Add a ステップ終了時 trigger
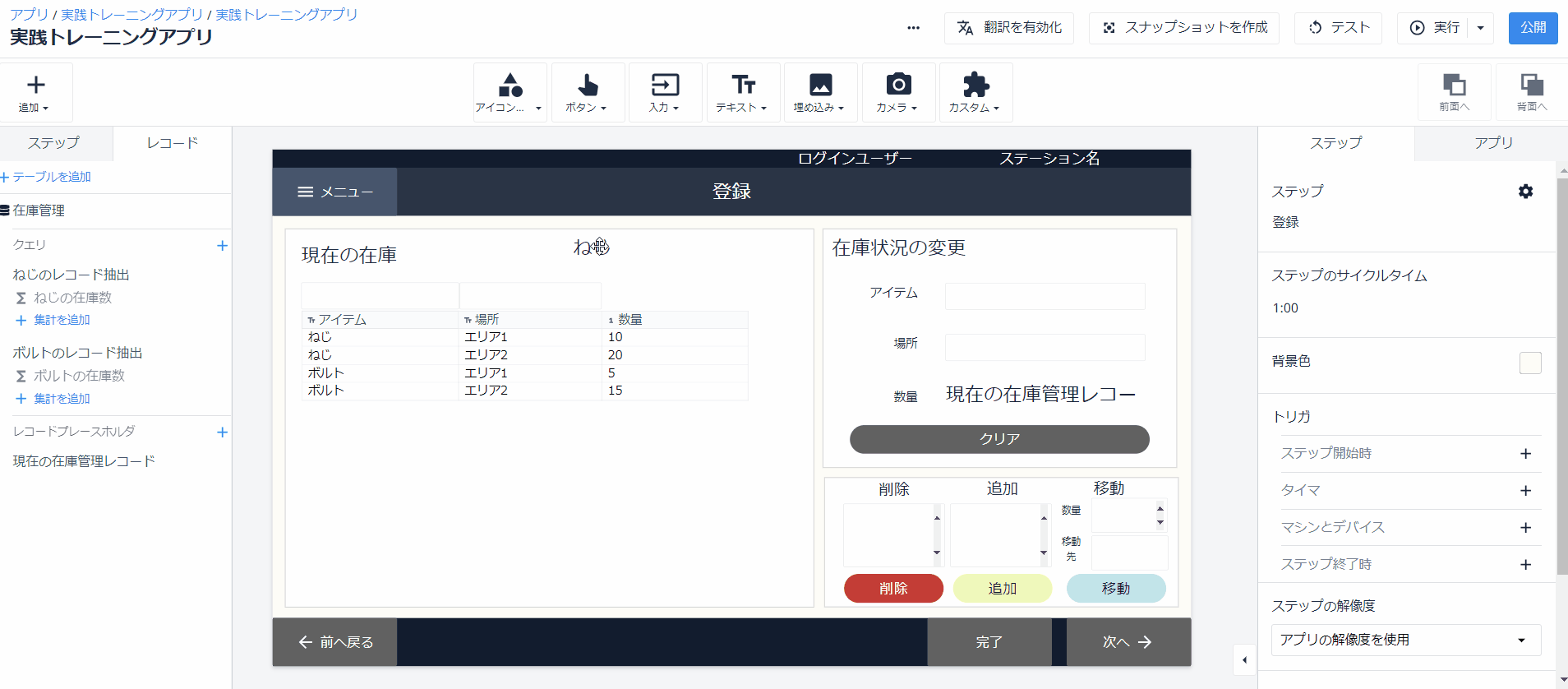Image resolution: width=1568 pixels, height=689 pixels. coord(1525,565)
